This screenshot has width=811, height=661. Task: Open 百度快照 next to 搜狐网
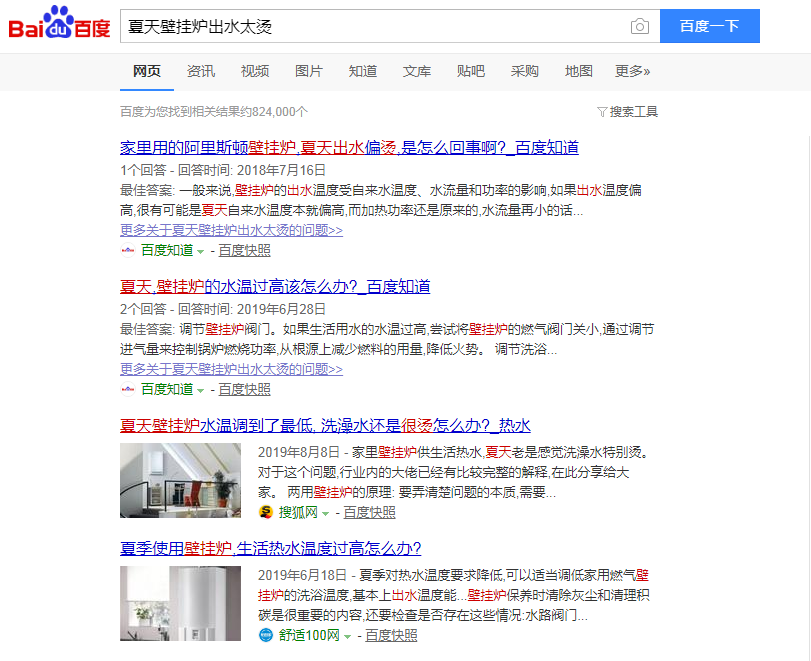click(x=369, y=513)
